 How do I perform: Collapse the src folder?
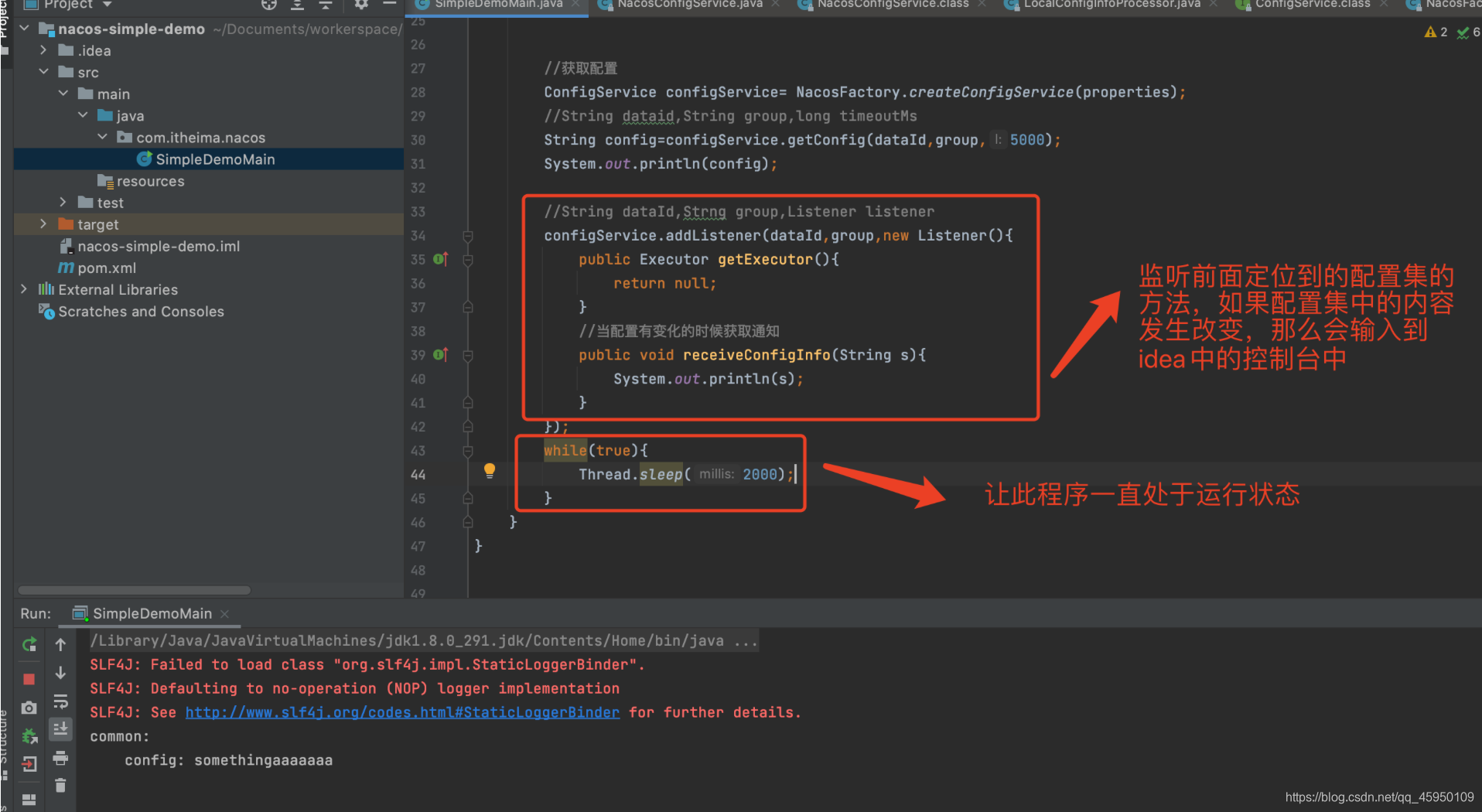coord(43,72)
